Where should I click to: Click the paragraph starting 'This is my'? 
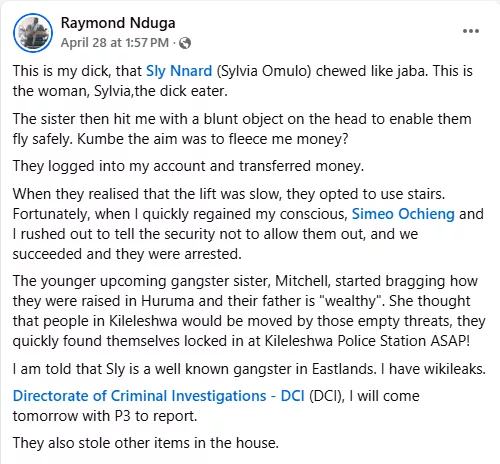pos(243,81)
